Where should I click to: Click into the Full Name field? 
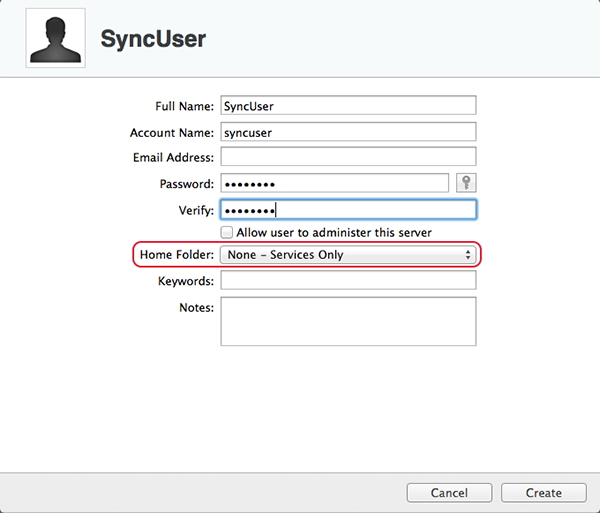(348, 105)
